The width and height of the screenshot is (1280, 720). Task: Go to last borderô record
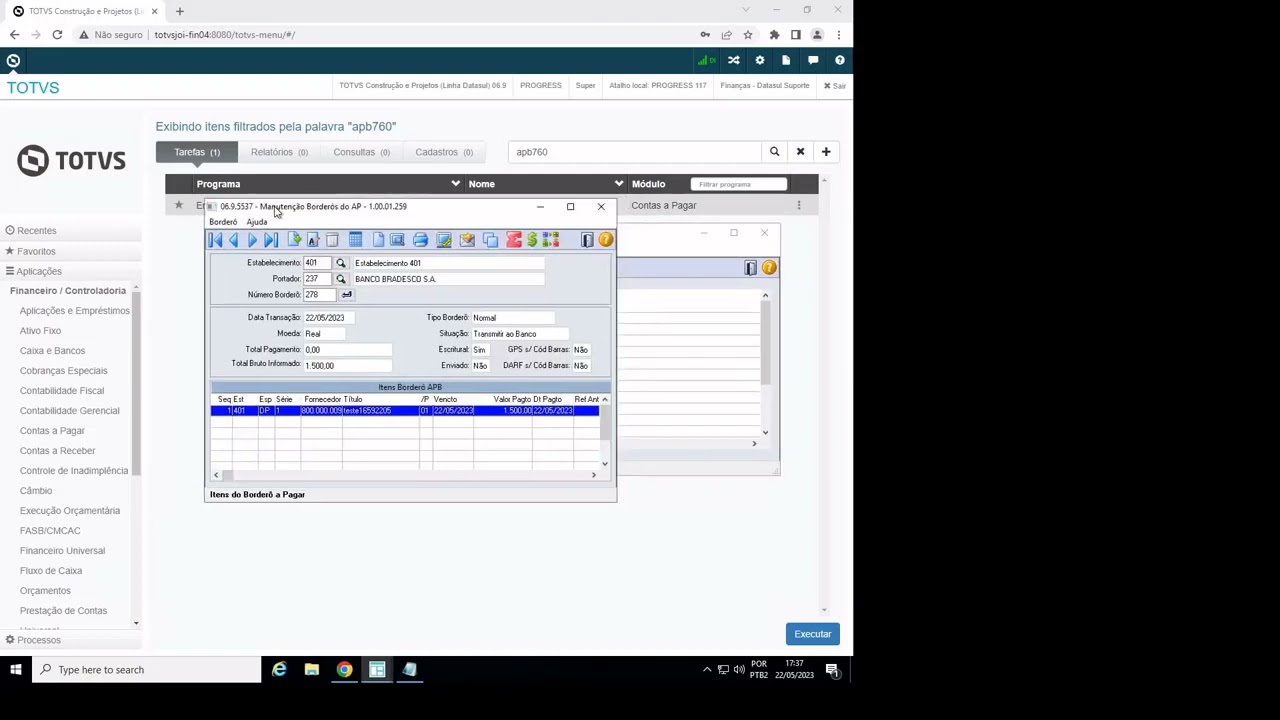[x=271, y=240]
